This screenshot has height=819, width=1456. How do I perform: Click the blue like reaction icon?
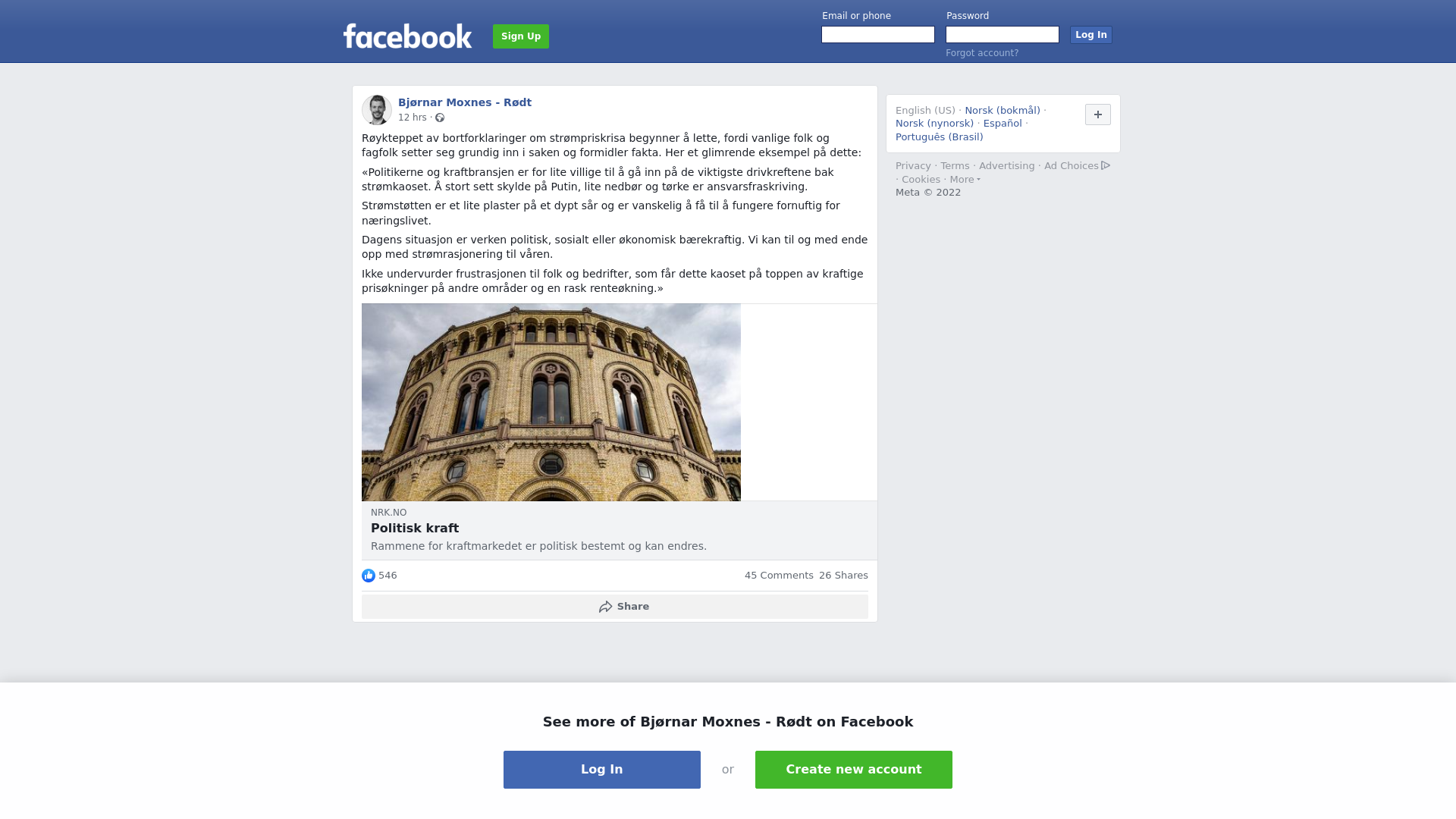click(x=369, y=576)
